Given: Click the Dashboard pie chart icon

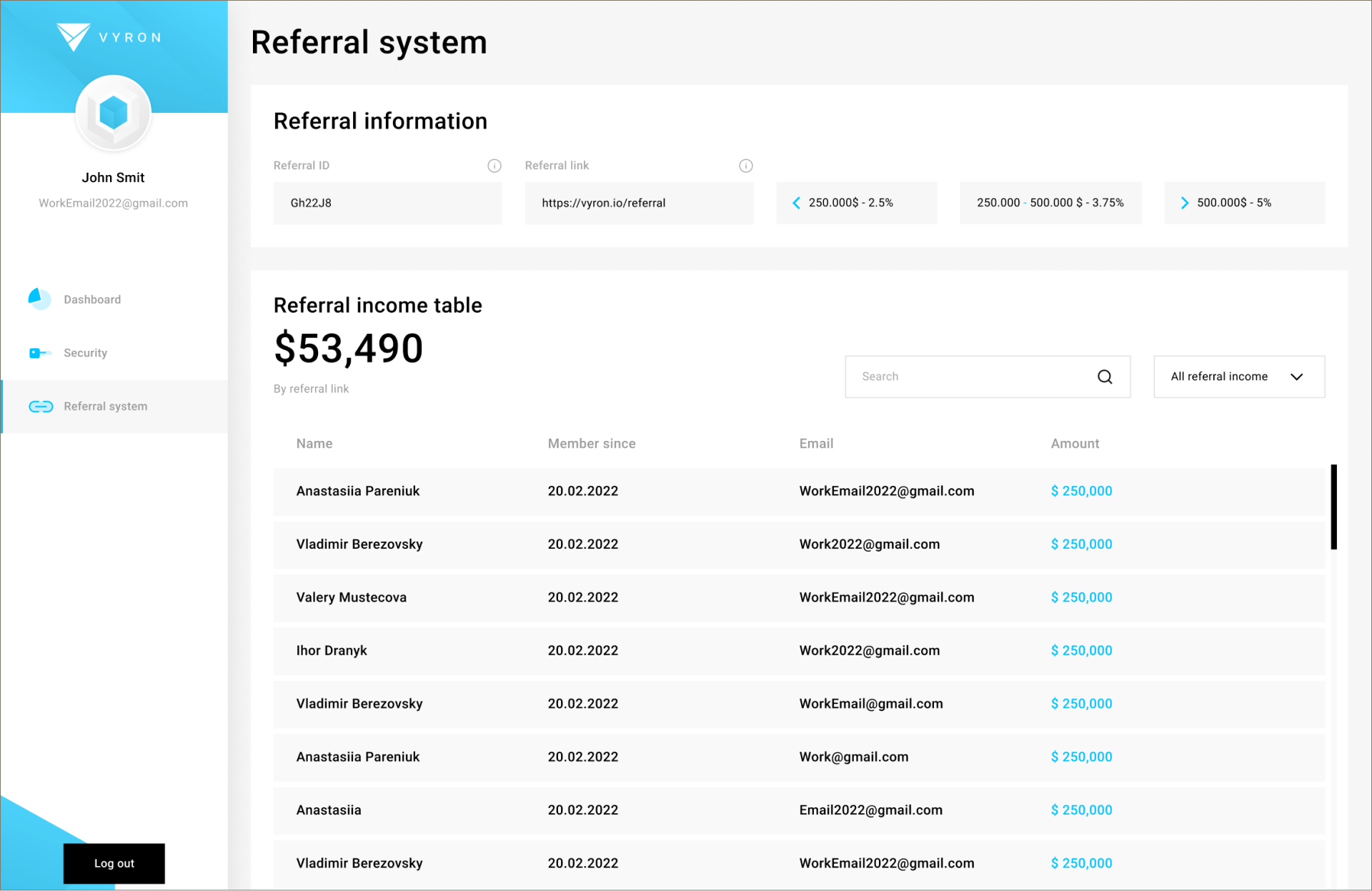Looking at the screenshot, I should tap(39, 299).
